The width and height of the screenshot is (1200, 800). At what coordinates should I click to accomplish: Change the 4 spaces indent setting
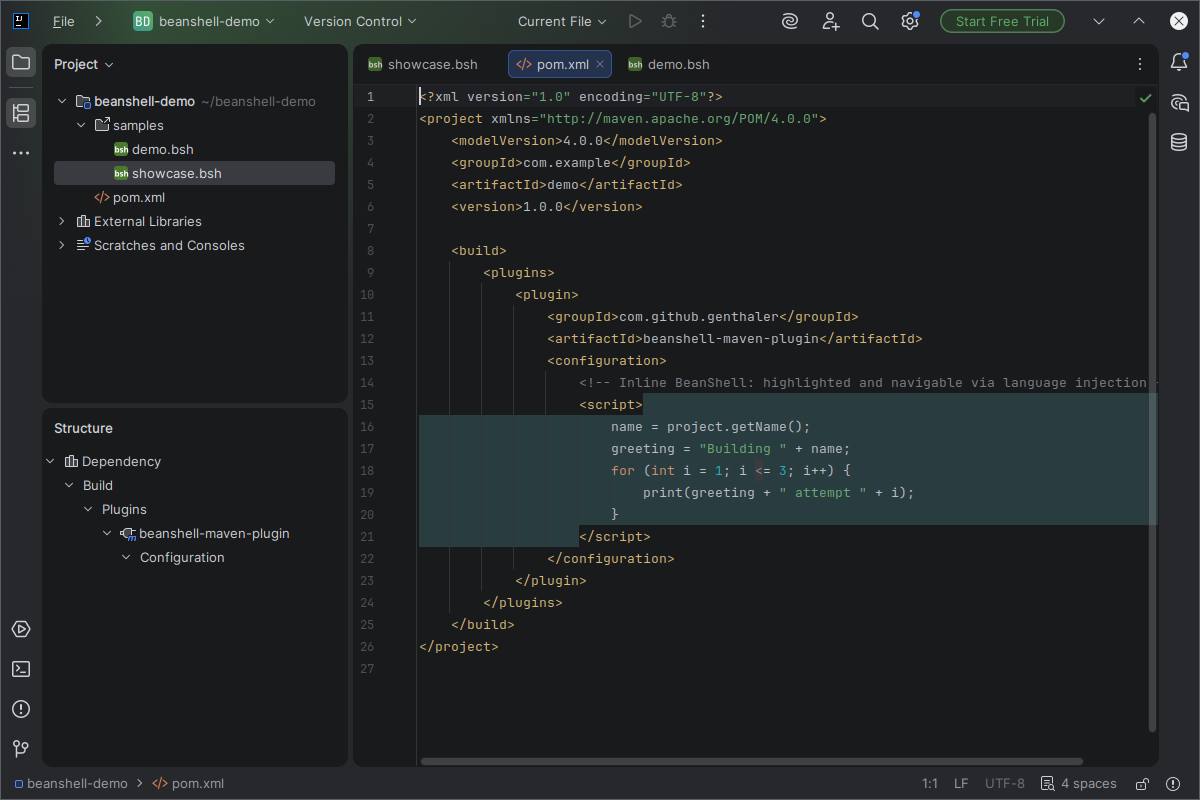(1078, 784)
